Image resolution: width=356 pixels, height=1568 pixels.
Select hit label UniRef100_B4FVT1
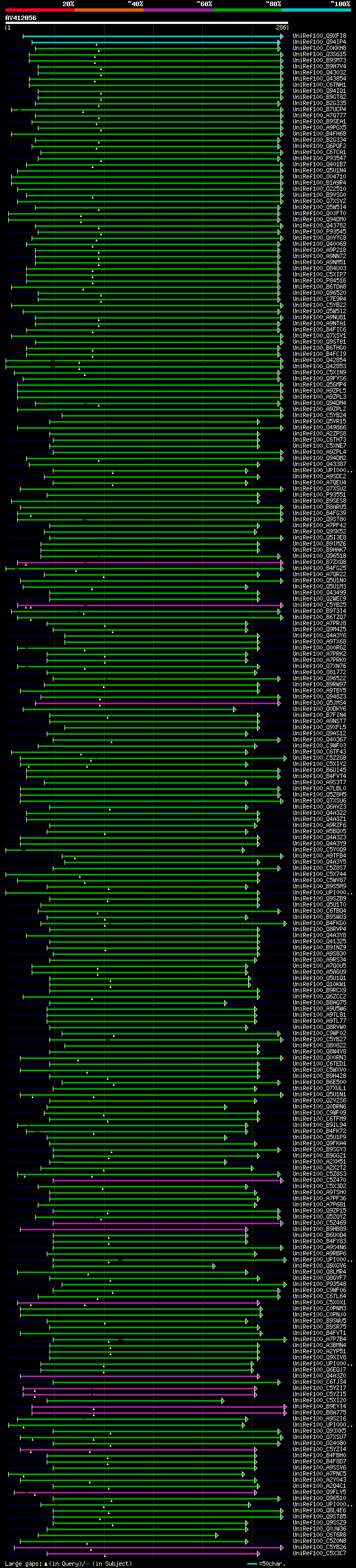coord(319,1333)
